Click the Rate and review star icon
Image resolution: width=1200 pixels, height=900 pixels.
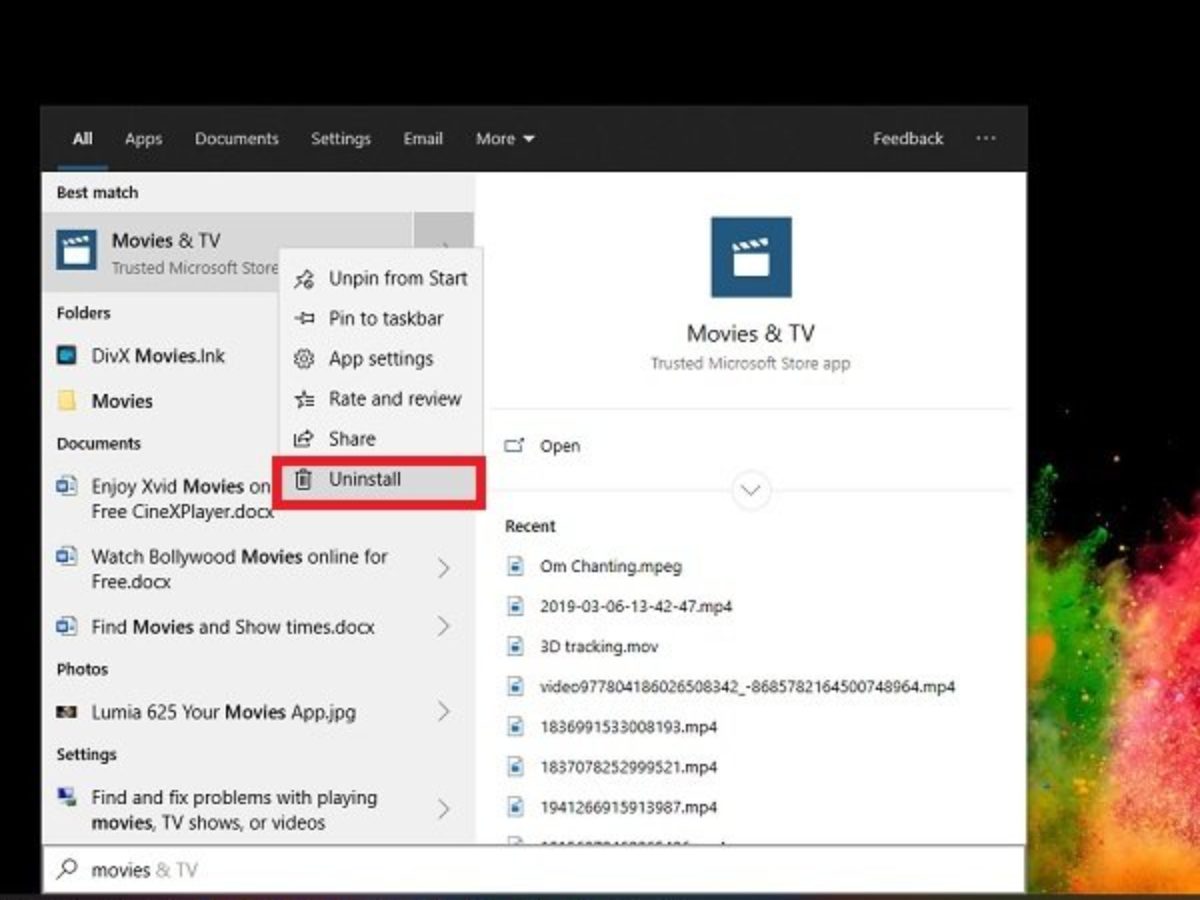point(304,399)
